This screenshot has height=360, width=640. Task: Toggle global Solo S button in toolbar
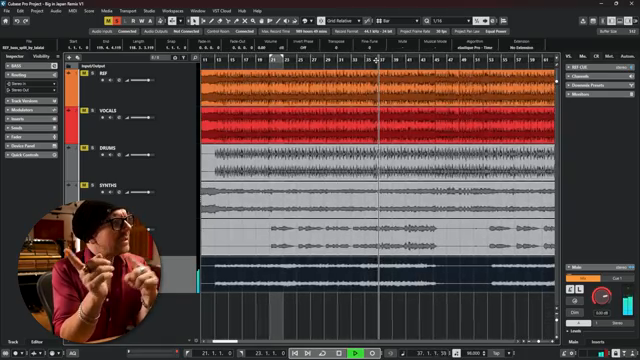(117, 21)
